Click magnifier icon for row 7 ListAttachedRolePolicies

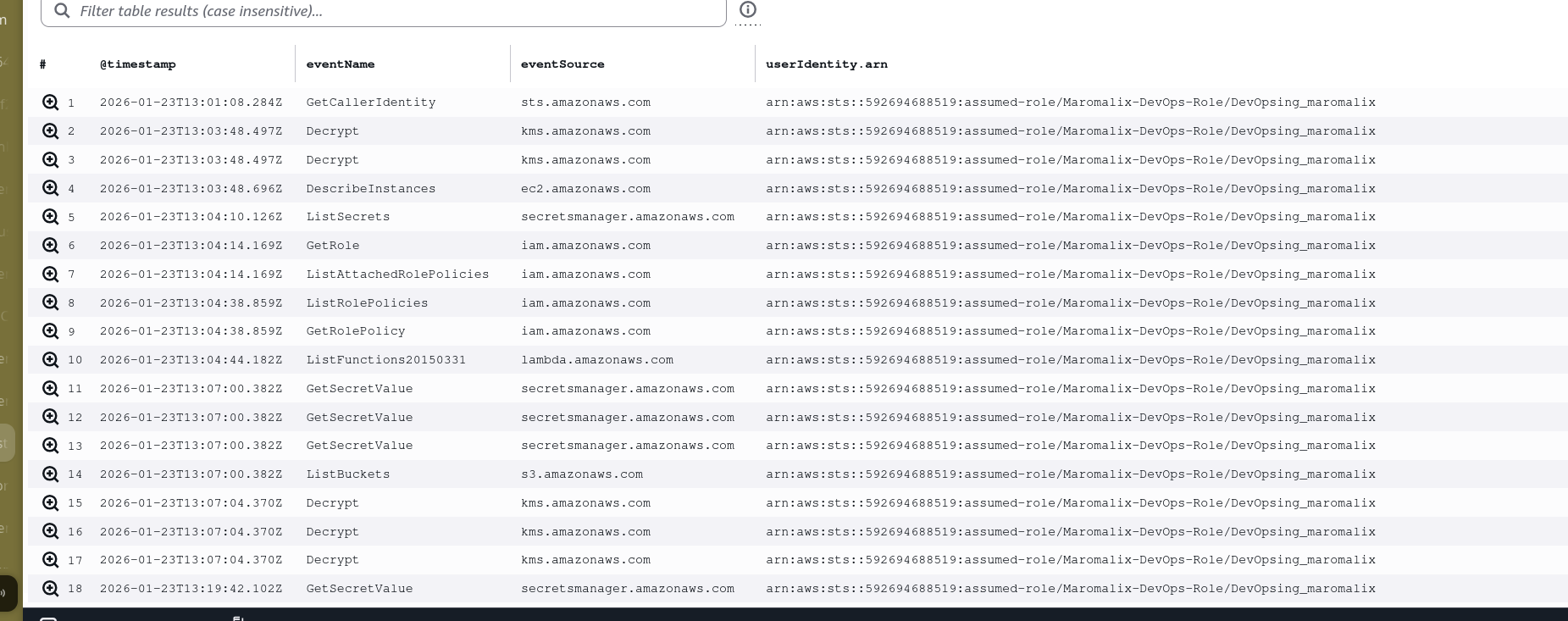point(51,274)
